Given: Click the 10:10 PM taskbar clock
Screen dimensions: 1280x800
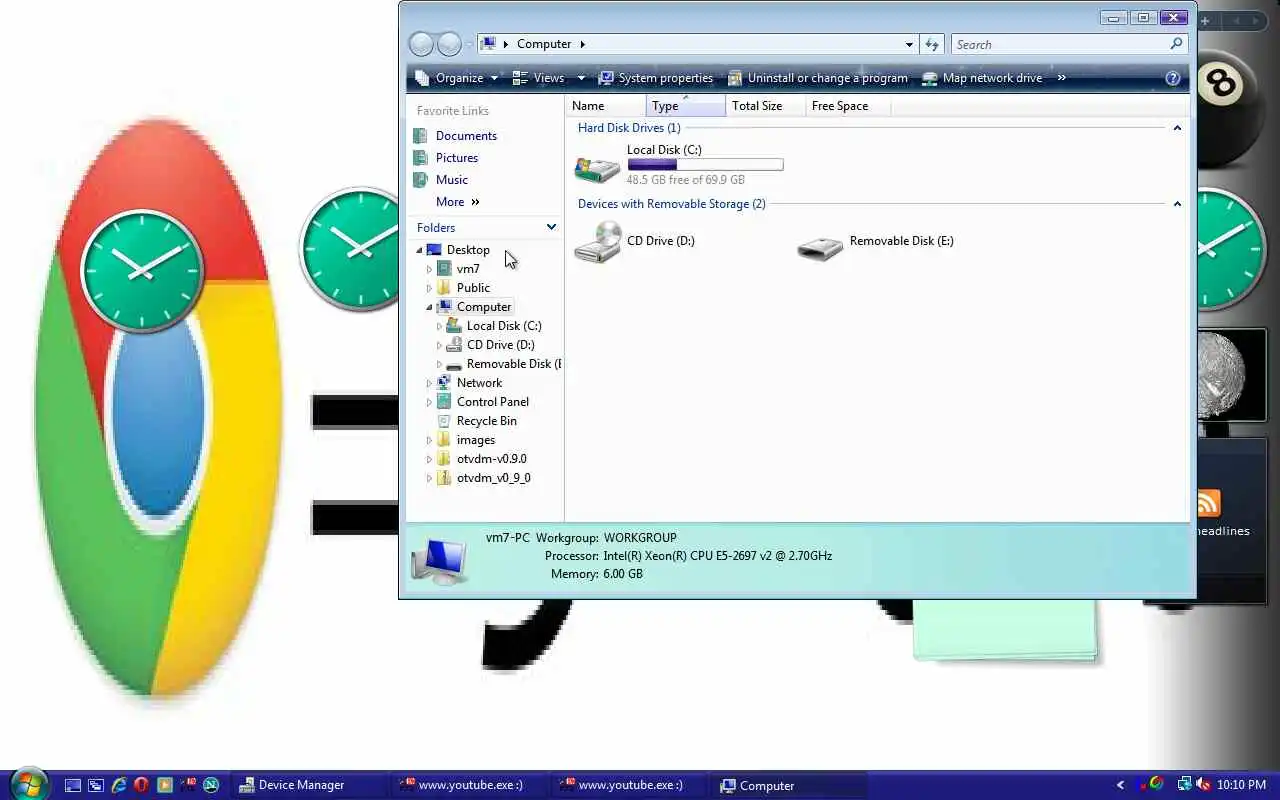Looking at the screenshot, I should click(x=1241, y=785).
